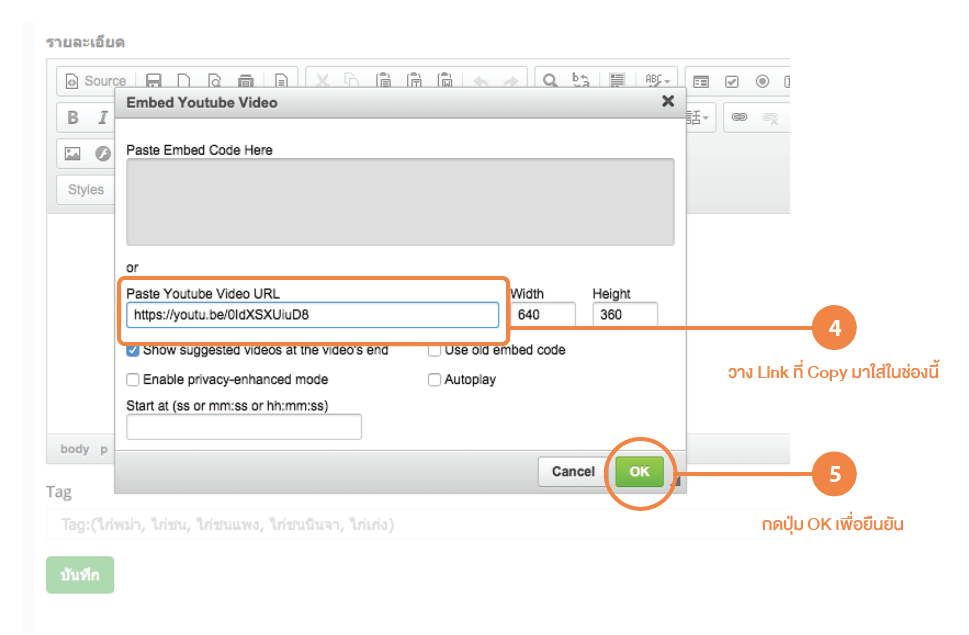
Task: Click the Insert Link toolbar icon
Action: [739, 118]
